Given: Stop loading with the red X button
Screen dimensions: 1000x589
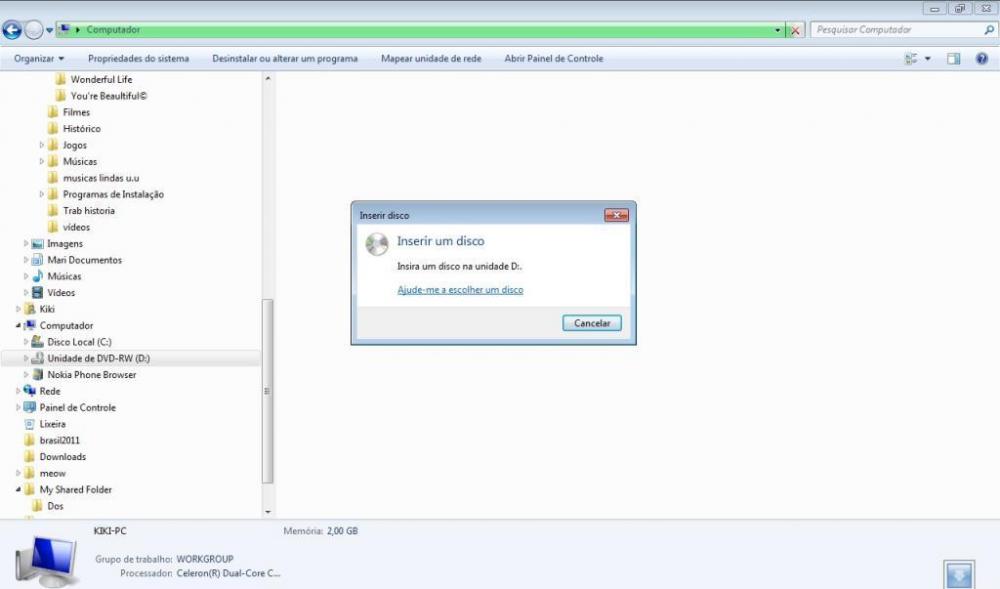Looking at the screenshot, I should point(795,30).
